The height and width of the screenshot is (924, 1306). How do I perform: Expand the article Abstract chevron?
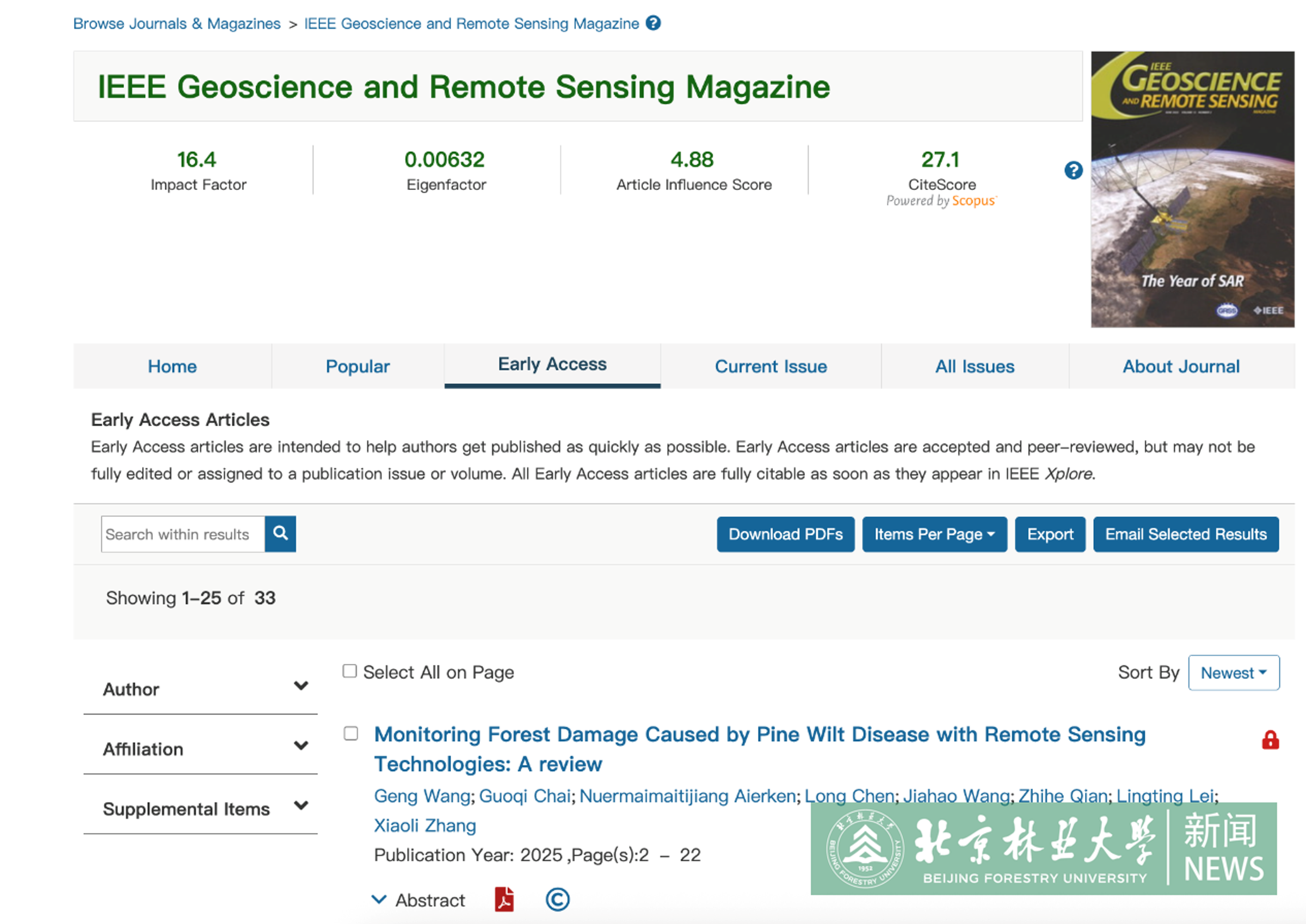[x=379, y=900]
